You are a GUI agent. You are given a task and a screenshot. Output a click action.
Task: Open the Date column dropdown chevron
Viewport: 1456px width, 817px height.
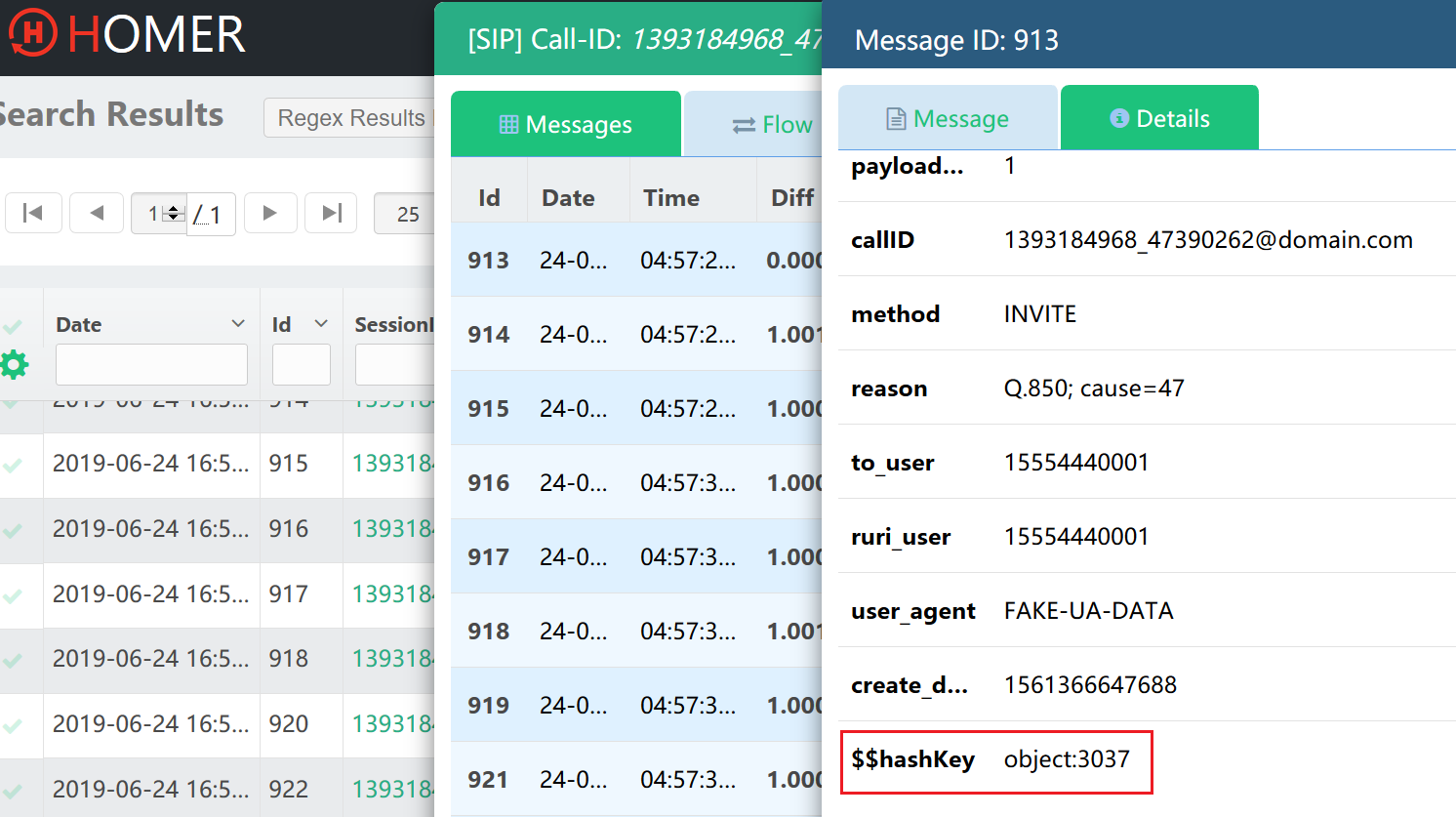coord(237,323)
